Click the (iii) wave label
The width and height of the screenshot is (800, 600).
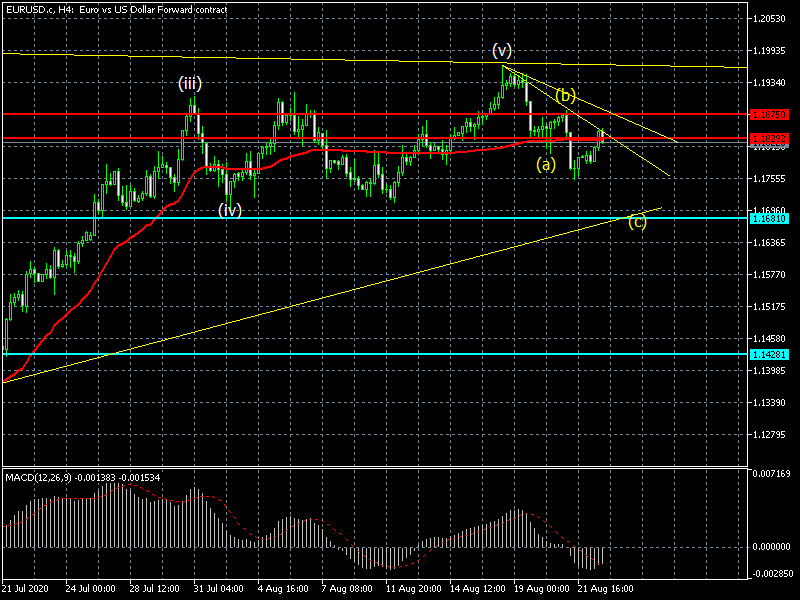(191, 83)
